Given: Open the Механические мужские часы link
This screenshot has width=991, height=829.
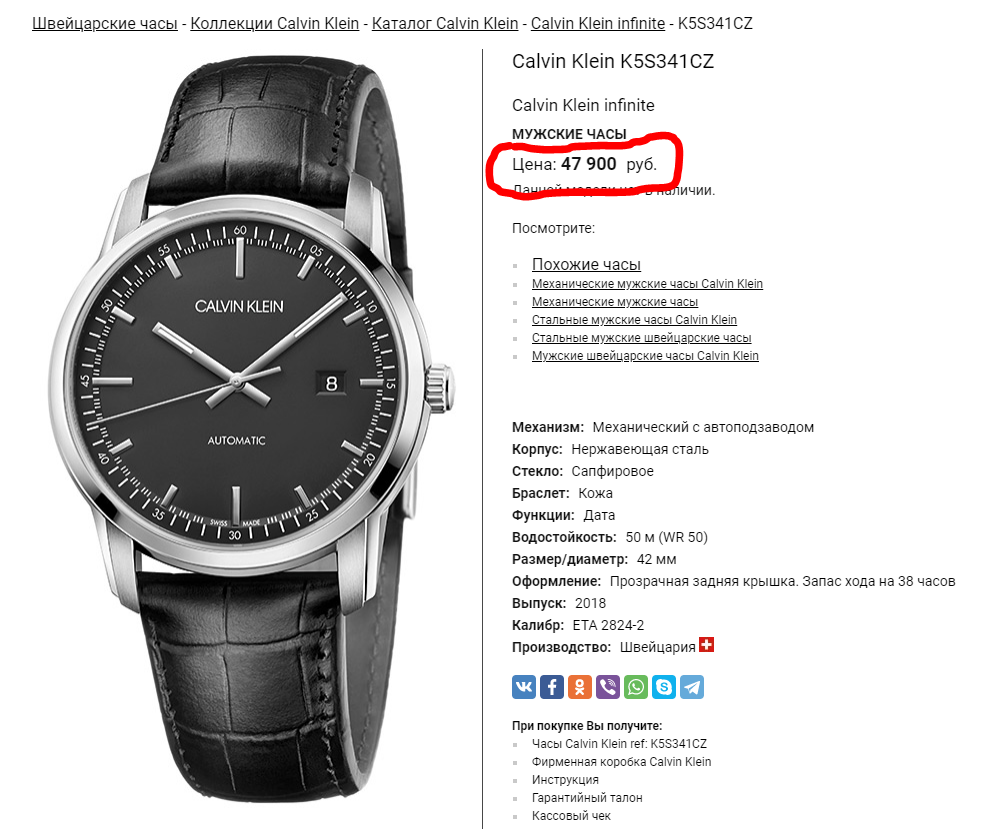Looking at the screenshot, I should coord(615,302).
